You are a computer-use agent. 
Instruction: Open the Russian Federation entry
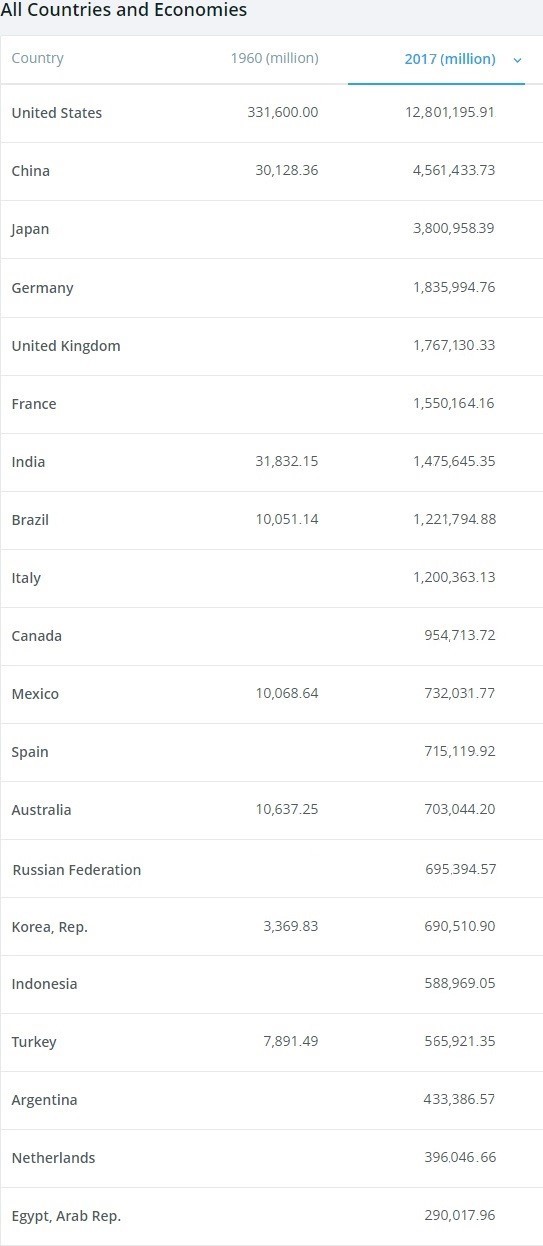coord(77,870)
